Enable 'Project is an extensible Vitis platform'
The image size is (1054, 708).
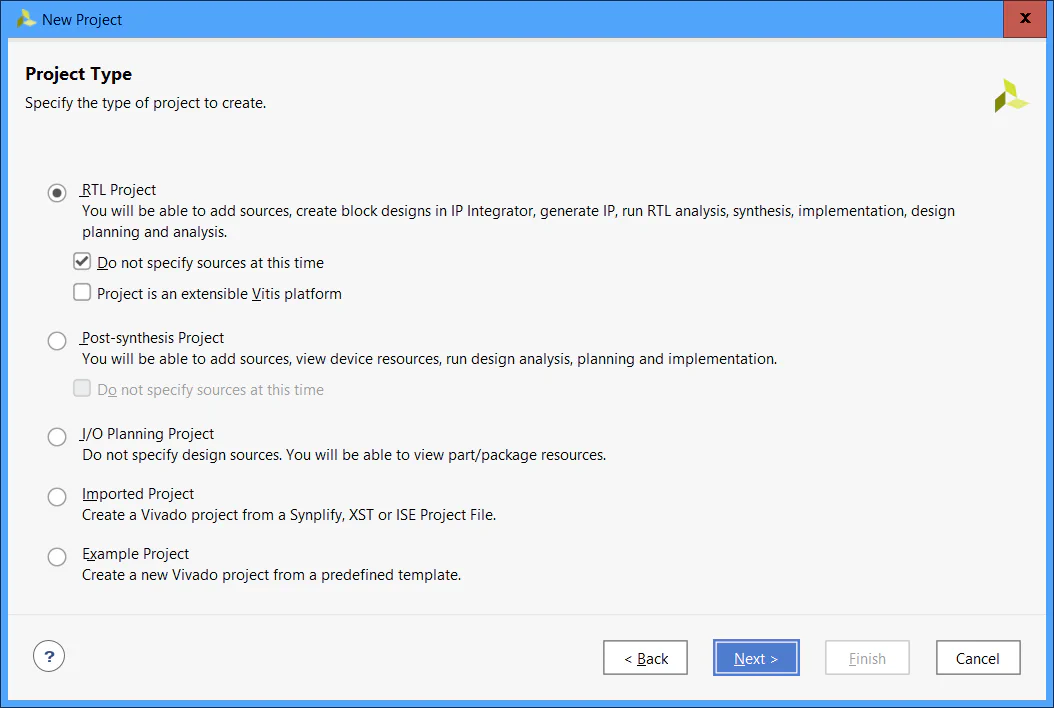(82, 293)
